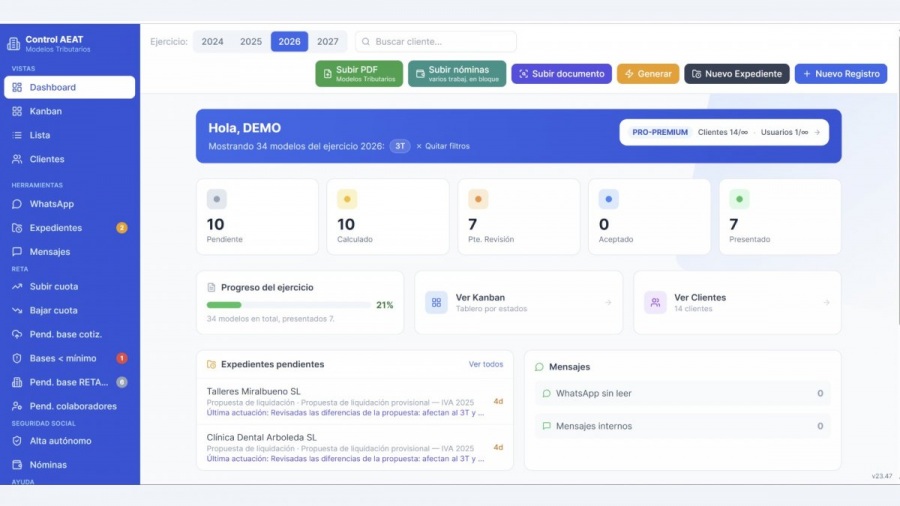Click Quitar filtros link

443,146
